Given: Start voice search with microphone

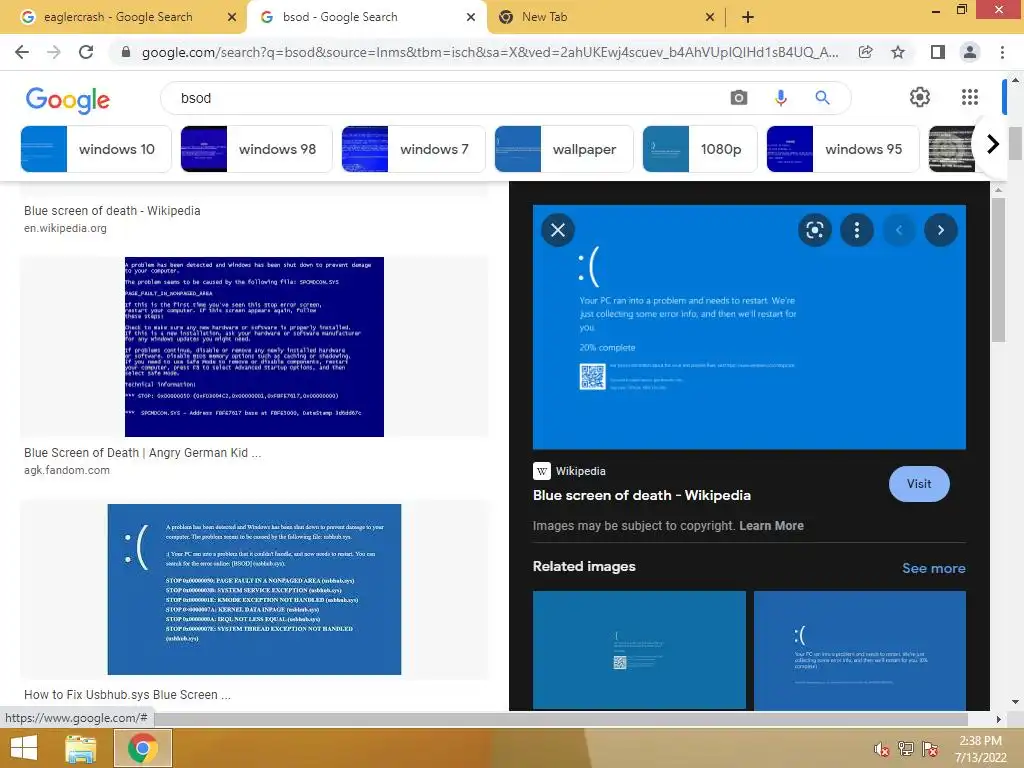Looking at the screenshot, I should 780,98.
